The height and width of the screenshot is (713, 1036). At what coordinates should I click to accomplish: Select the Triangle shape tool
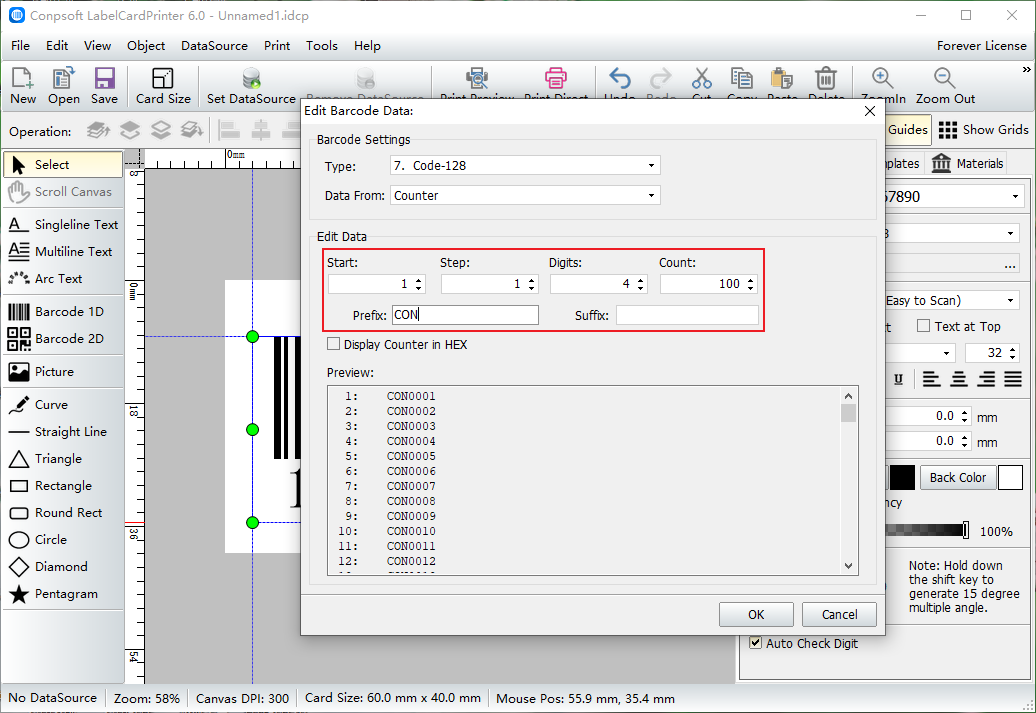click(x=63, y=459)
